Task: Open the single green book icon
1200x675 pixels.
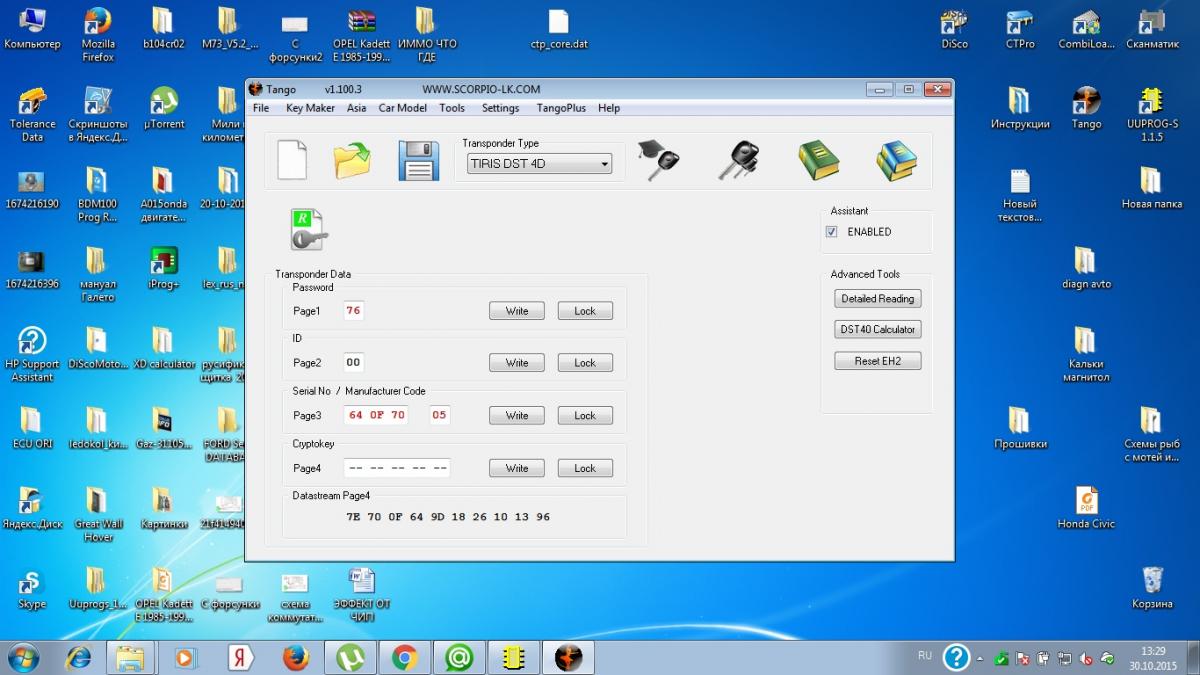Action: pos(818,160)
